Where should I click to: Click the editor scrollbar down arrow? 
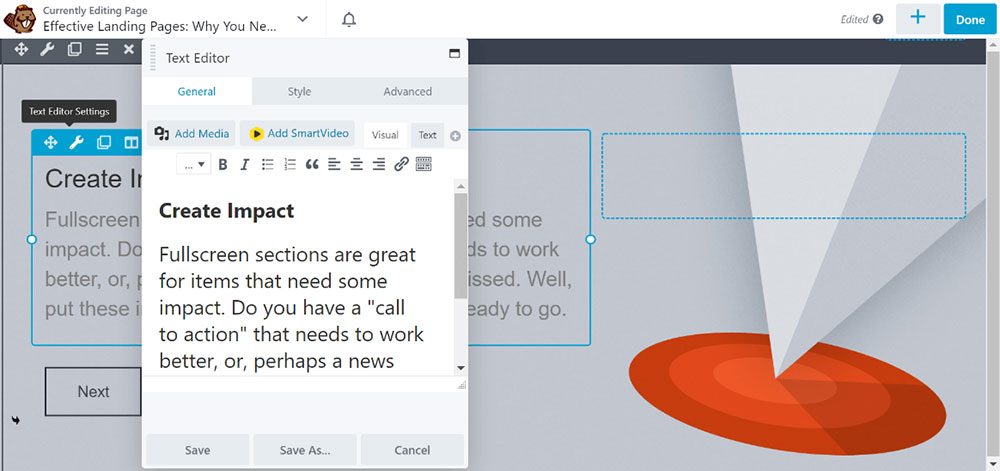pos(460,368)
